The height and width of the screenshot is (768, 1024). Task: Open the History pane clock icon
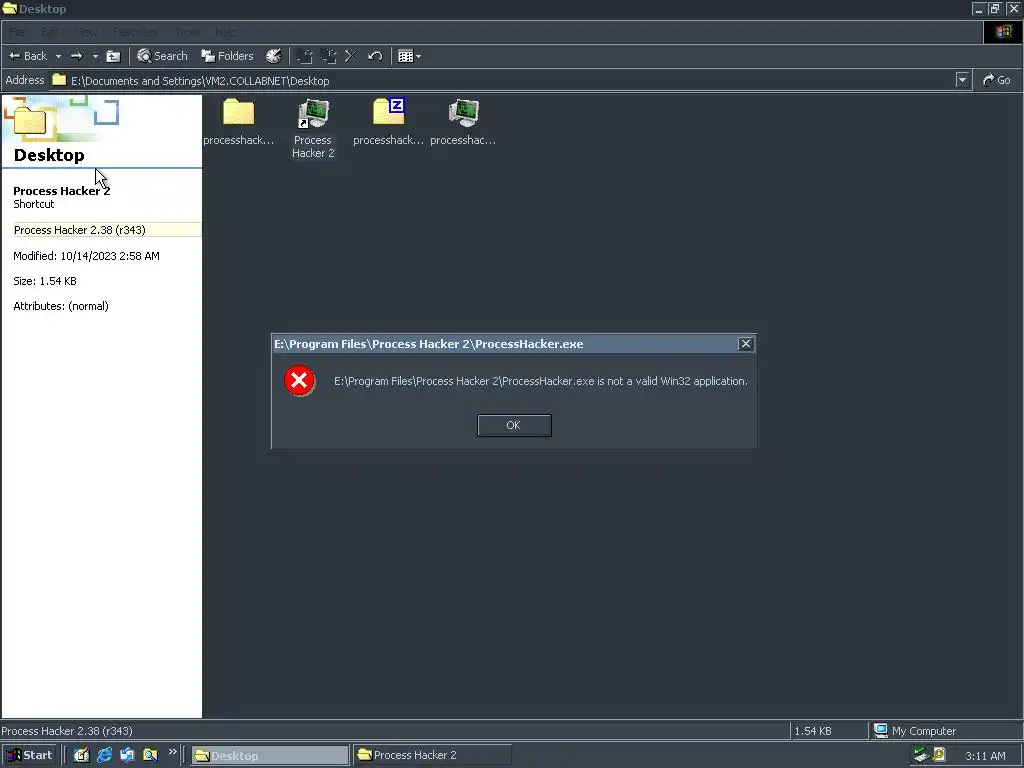(x=273, y=56)
